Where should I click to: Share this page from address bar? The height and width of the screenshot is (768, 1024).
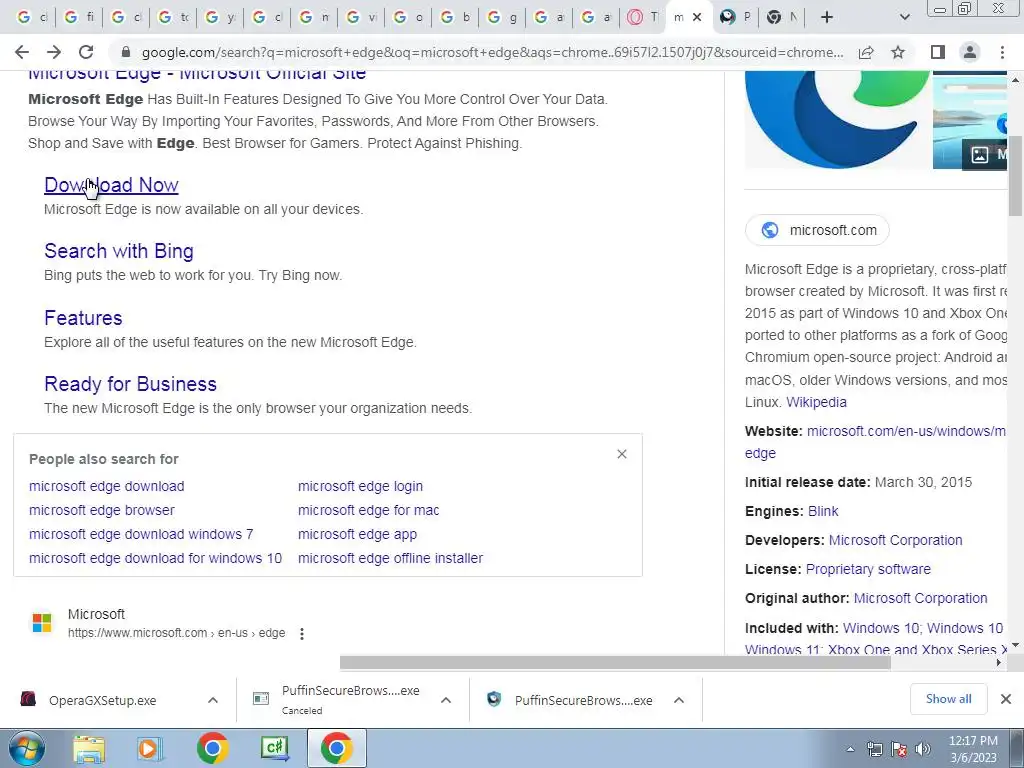coord(866,52)
